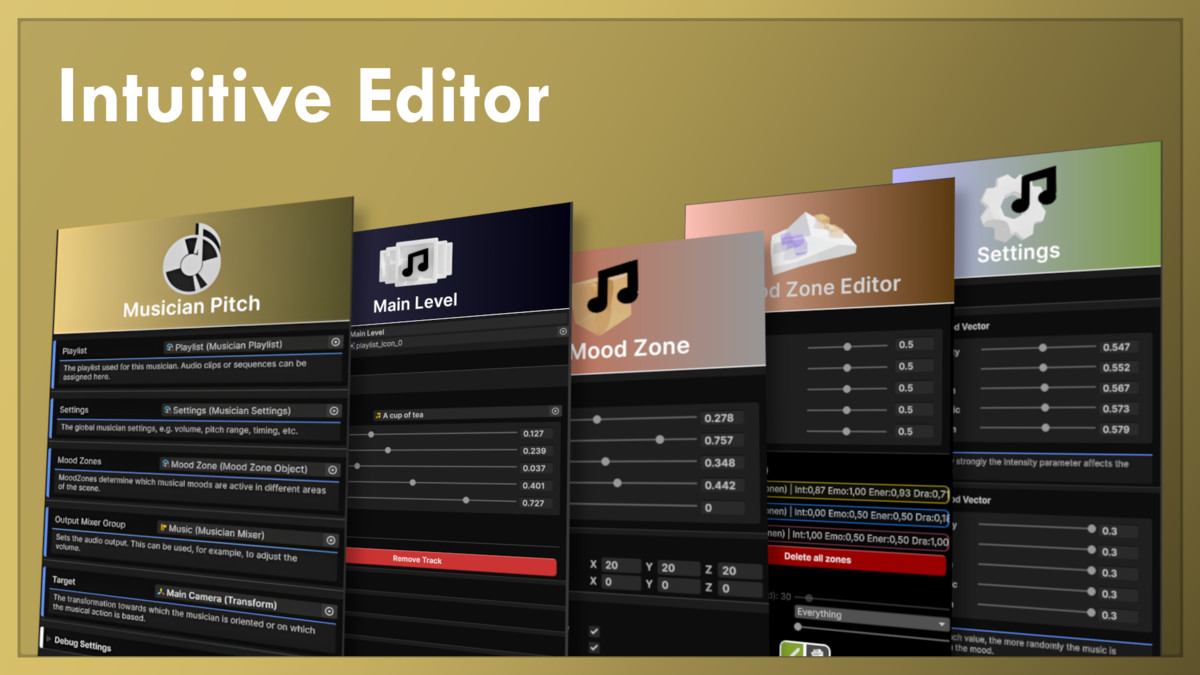This screenshot has height=675, width=1200.
Task: Click the 0.401 value field in Main Level
Action: click(x=536, y=486)
